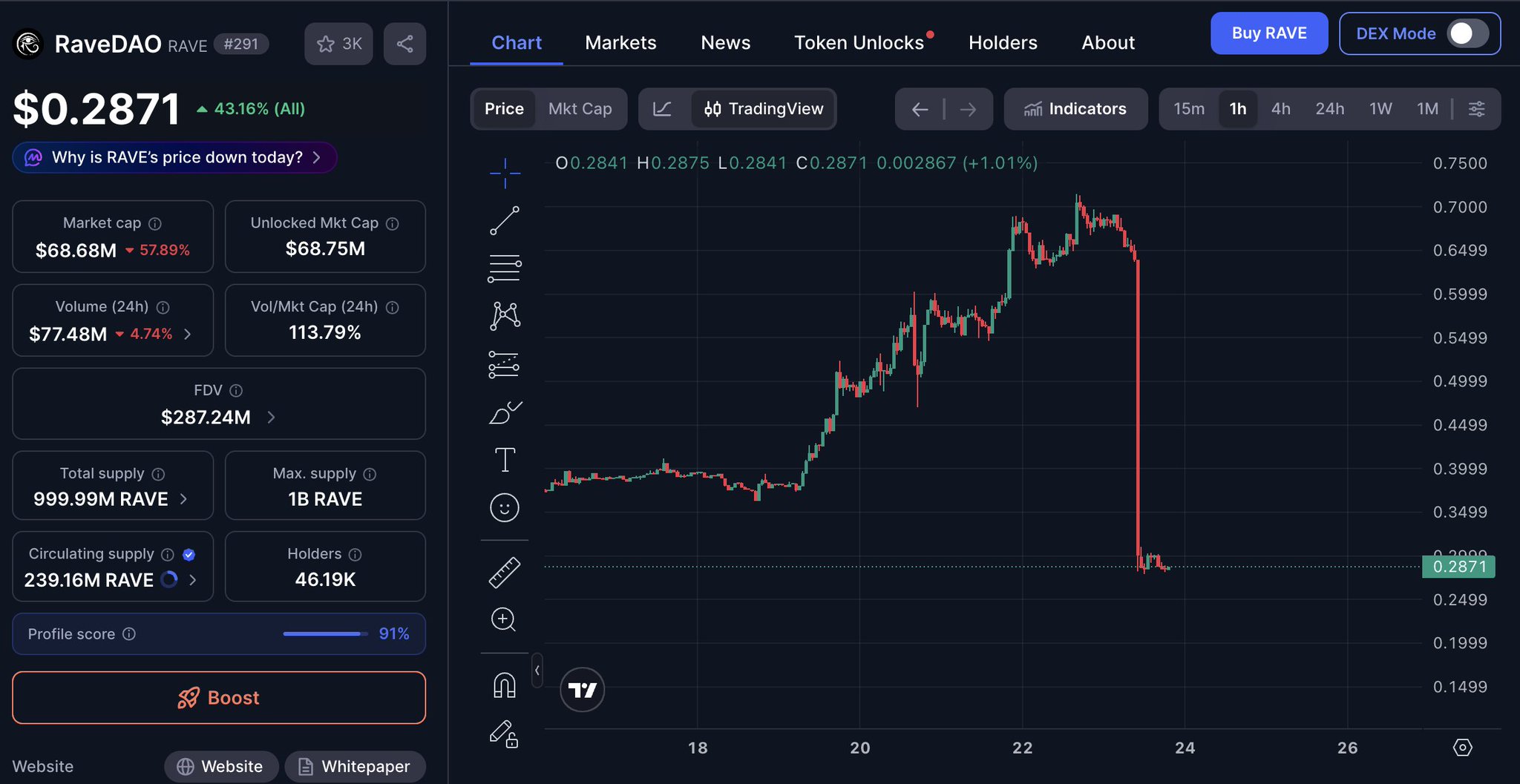1520x784 pixels.
Task: Select the trend line drawing tool
Action: coord(505,220)
